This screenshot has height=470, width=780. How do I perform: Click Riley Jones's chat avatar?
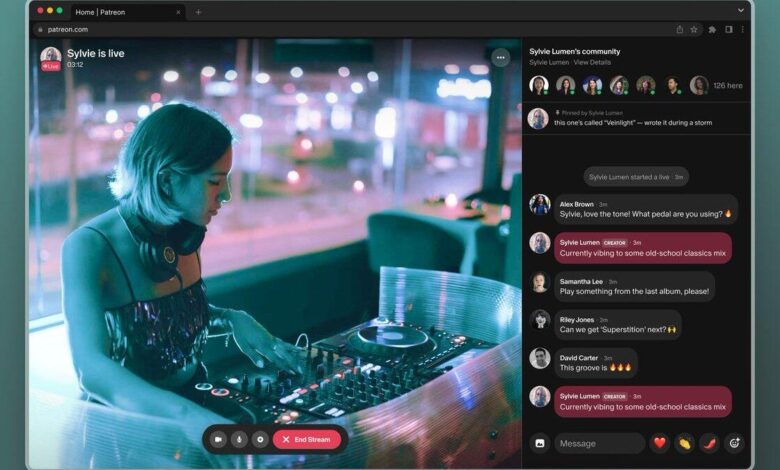click(540, 320)
